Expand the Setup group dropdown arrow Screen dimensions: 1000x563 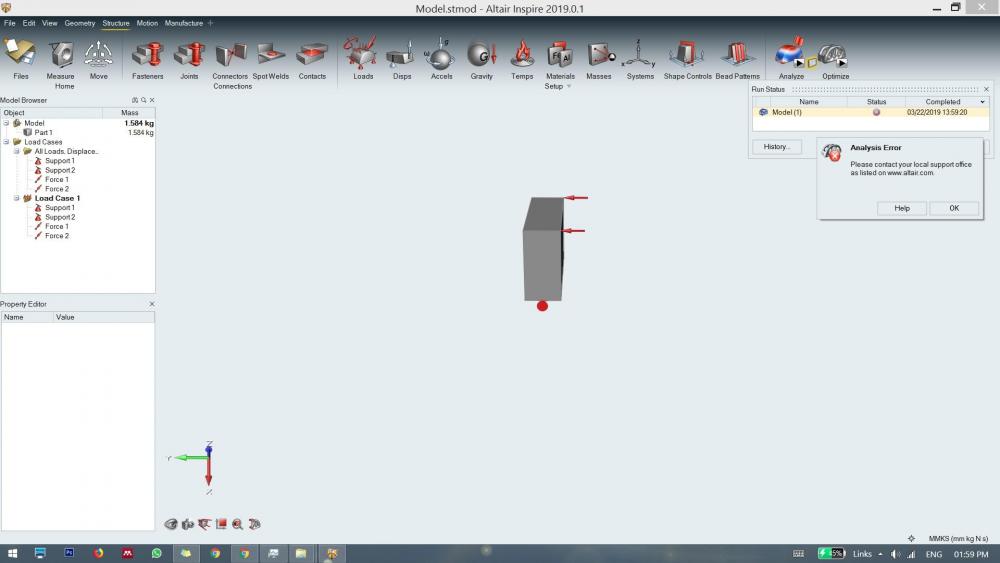click(569, 87)
